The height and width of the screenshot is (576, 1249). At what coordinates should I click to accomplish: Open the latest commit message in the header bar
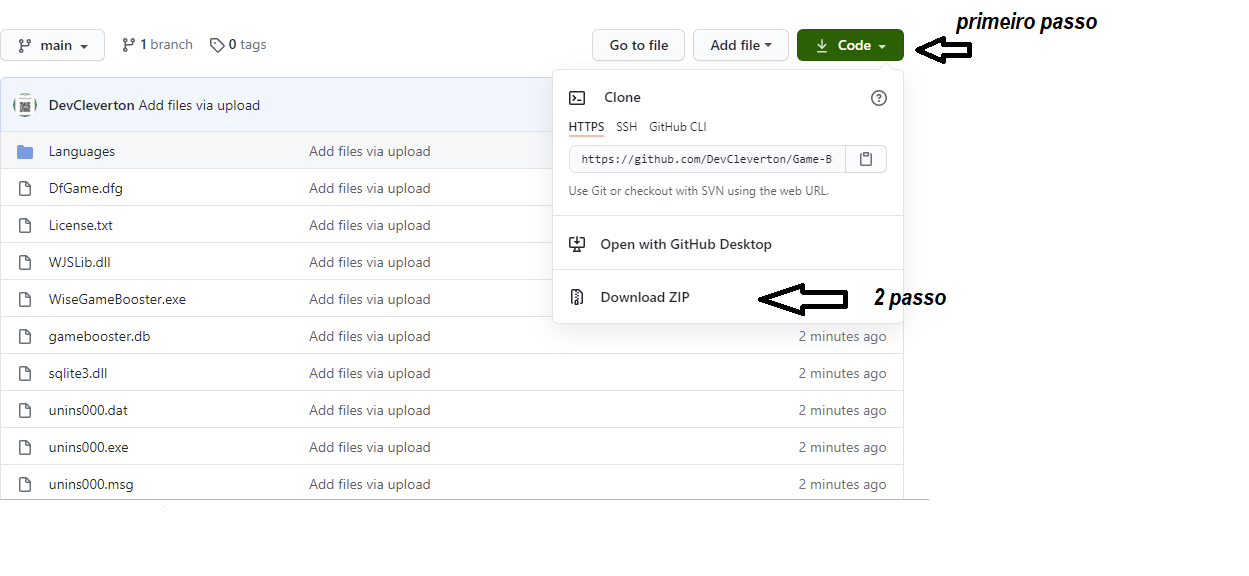click(x=199, y=105)
